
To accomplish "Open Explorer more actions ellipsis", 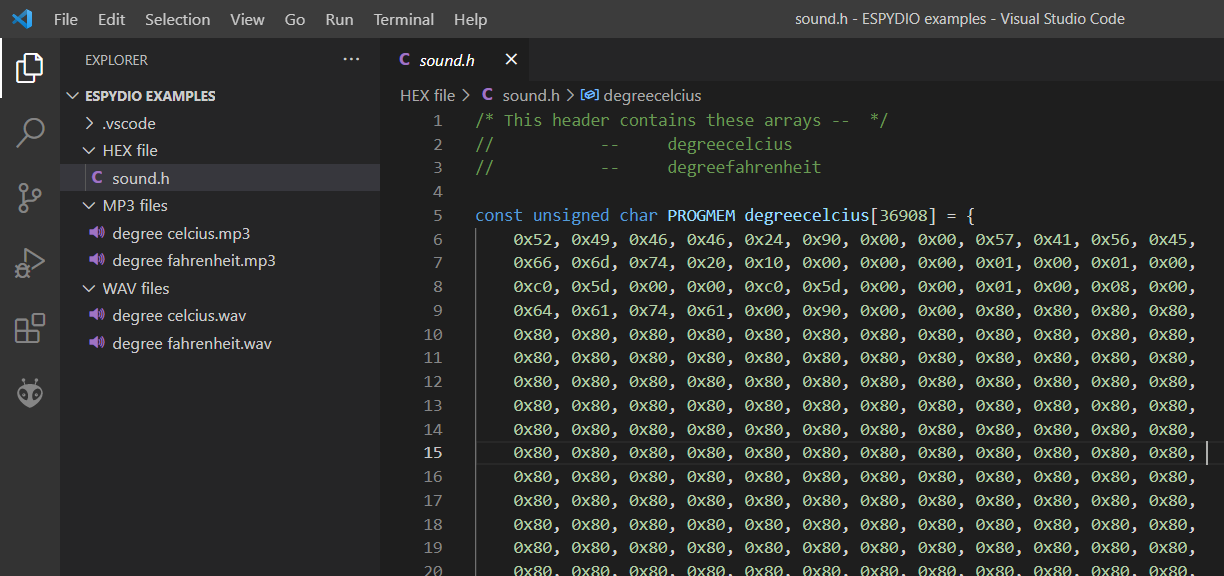I will coord(351,60).
